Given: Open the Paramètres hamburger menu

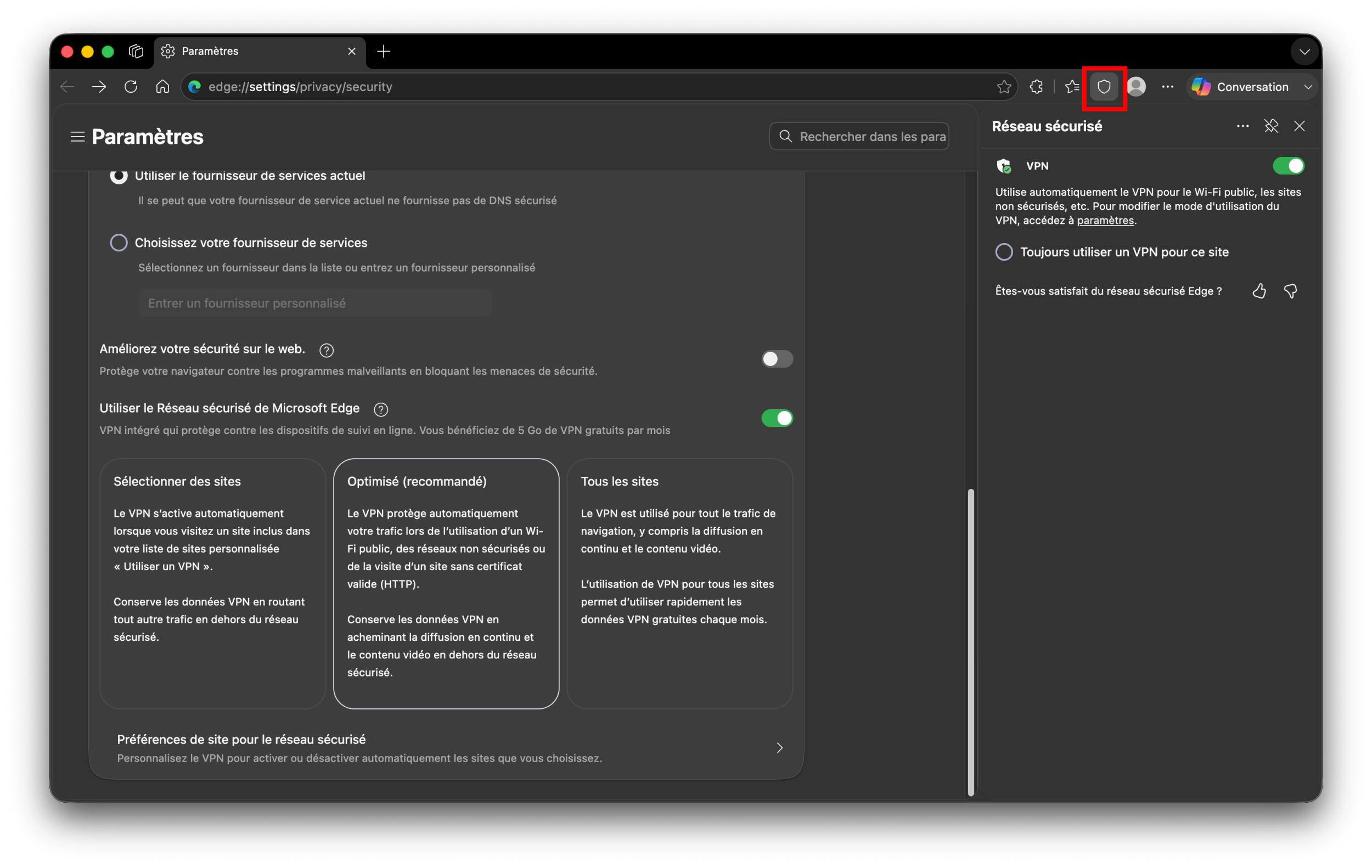Looking at the screenshot, I should (77, 137).
